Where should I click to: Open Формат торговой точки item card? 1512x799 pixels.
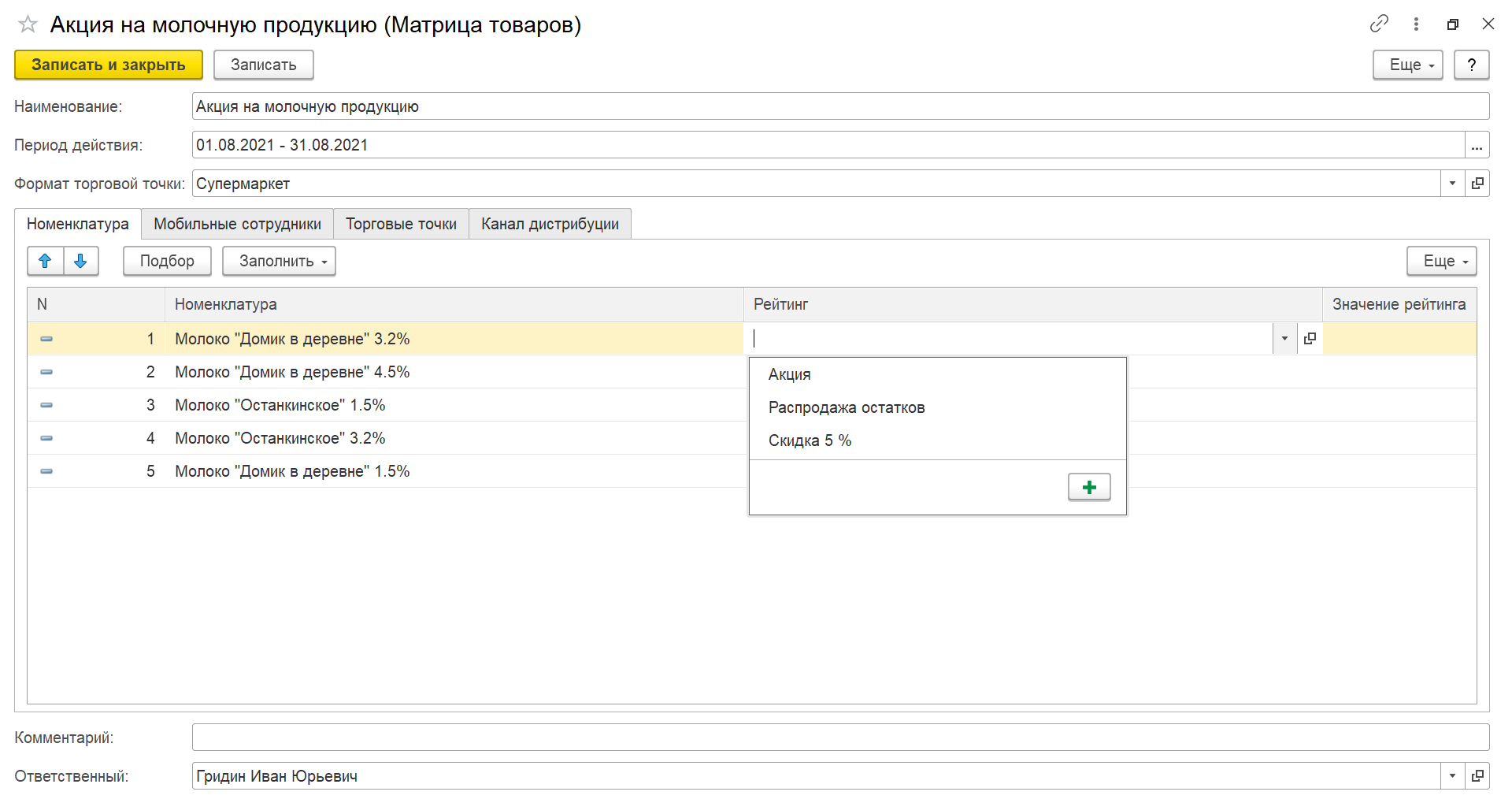1477,184
